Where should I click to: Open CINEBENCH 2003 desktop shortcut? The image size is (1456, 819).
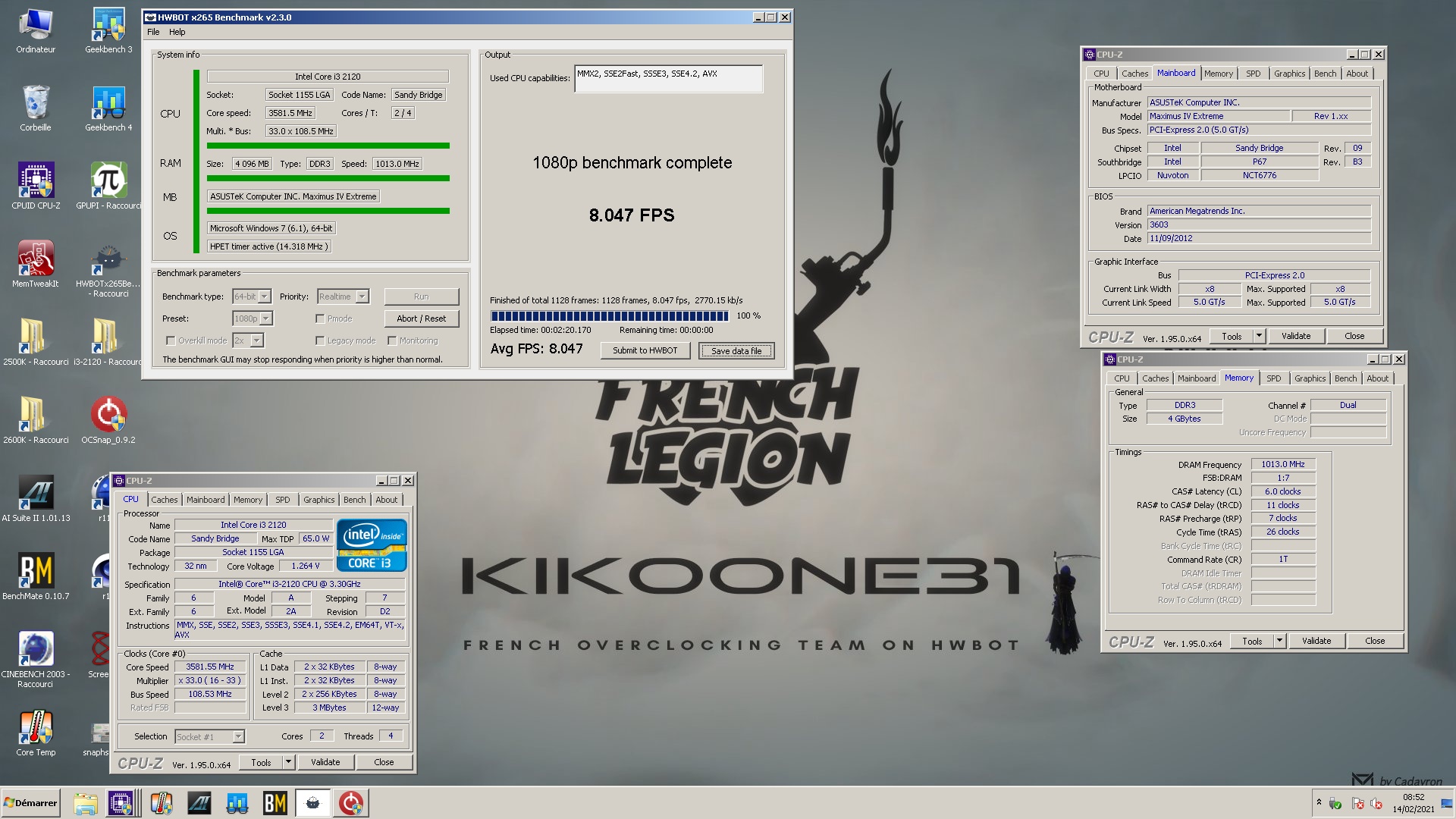pos(36,660)
